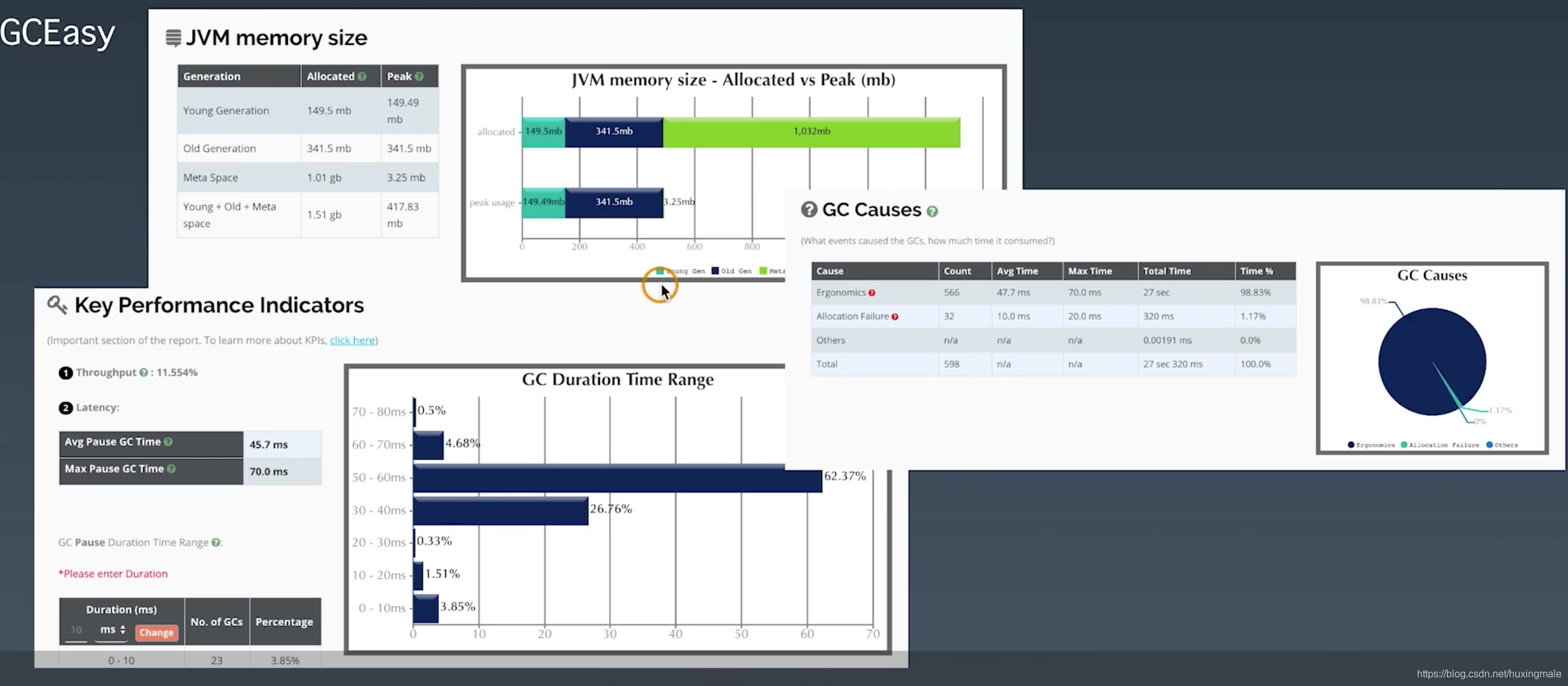Click the green help icon beside GC Causes heading
The image size is (1568, 686).
(932, 212)
